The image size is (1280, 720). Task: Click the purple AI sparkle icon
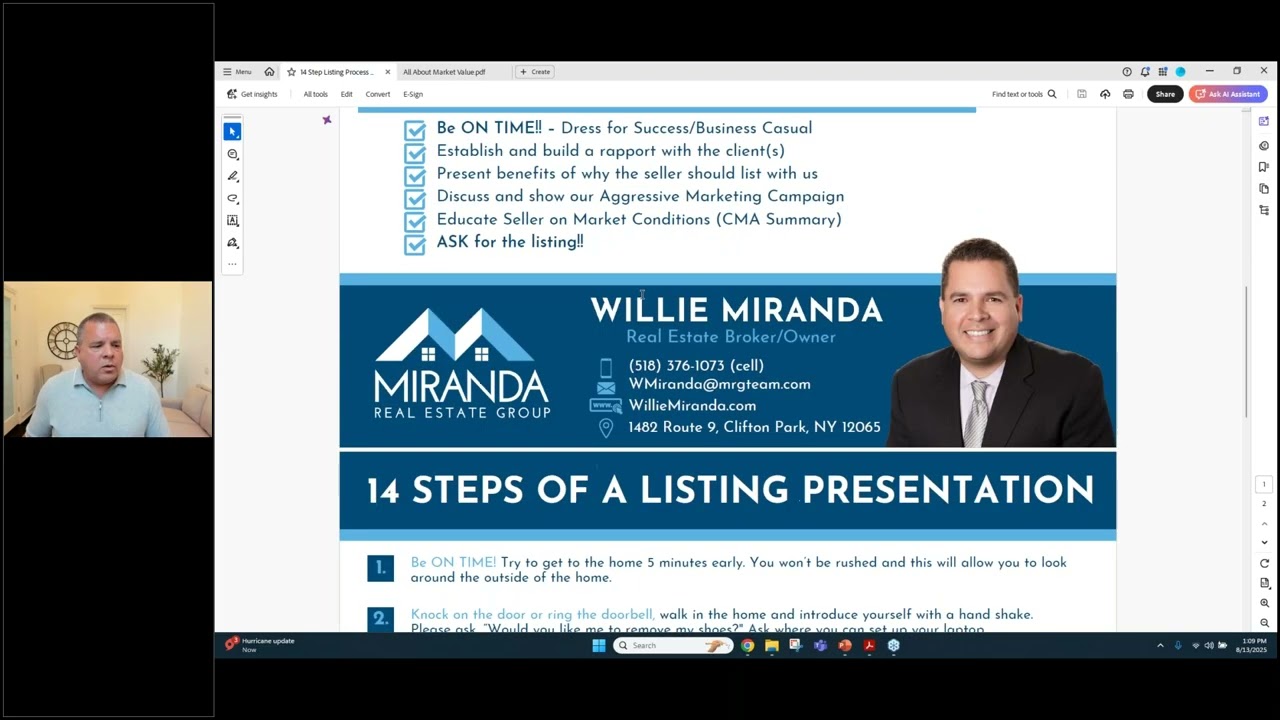[x=326, y=120]
